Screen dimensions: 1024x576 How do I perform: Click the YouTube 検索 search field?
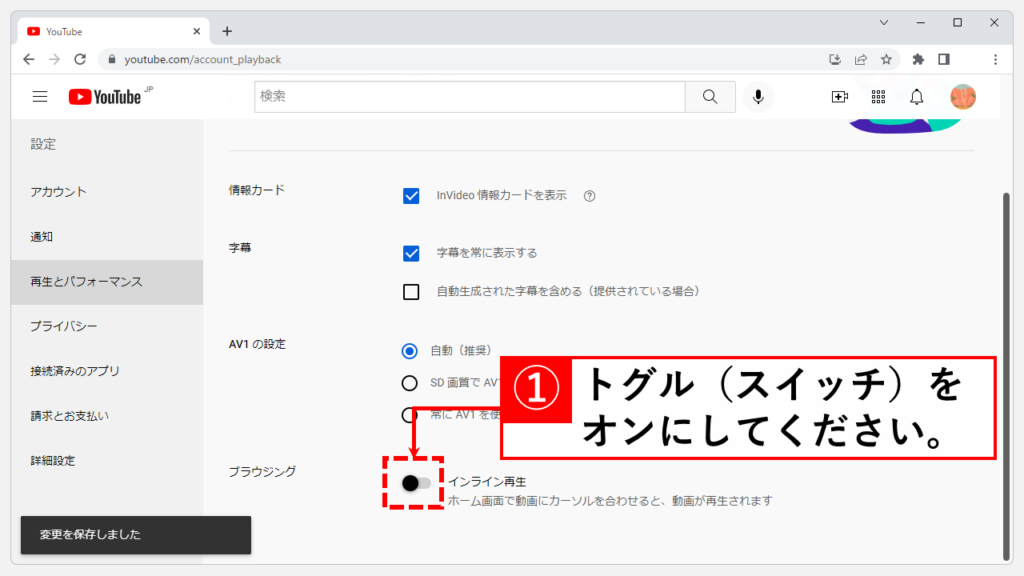(x=469, y=97)
